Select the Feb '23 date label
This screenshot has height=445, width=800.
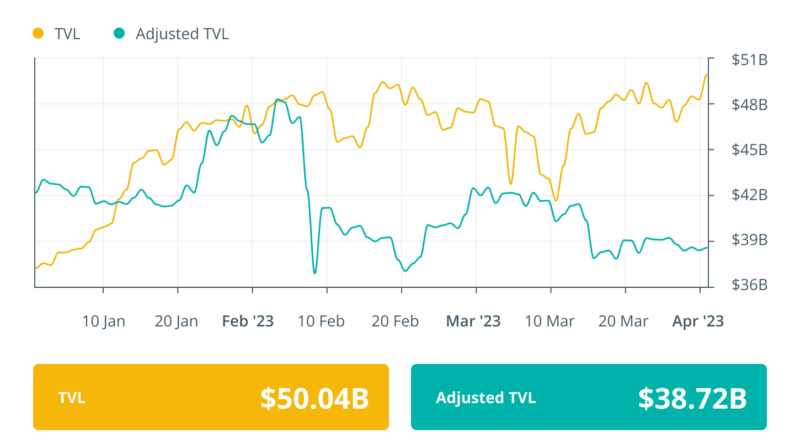click(248, 321)
